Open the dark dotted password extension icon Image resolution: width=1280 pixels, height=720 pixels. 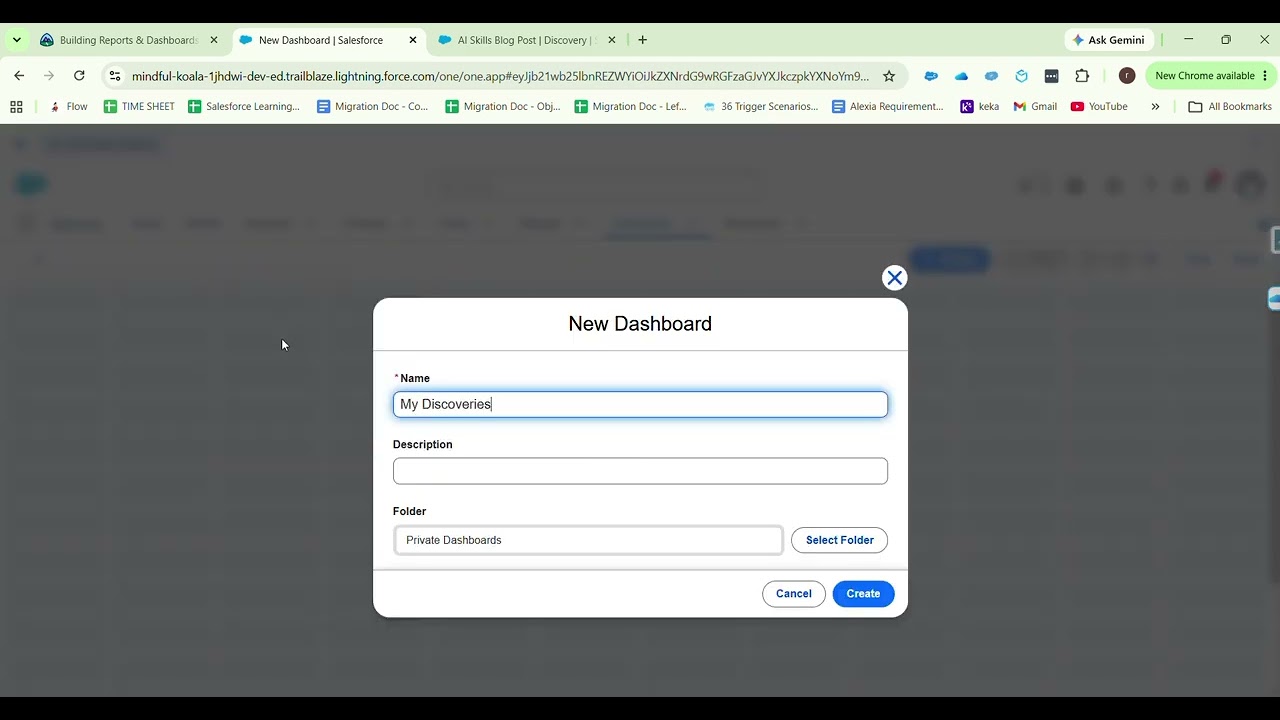(x=1051, y=76)
